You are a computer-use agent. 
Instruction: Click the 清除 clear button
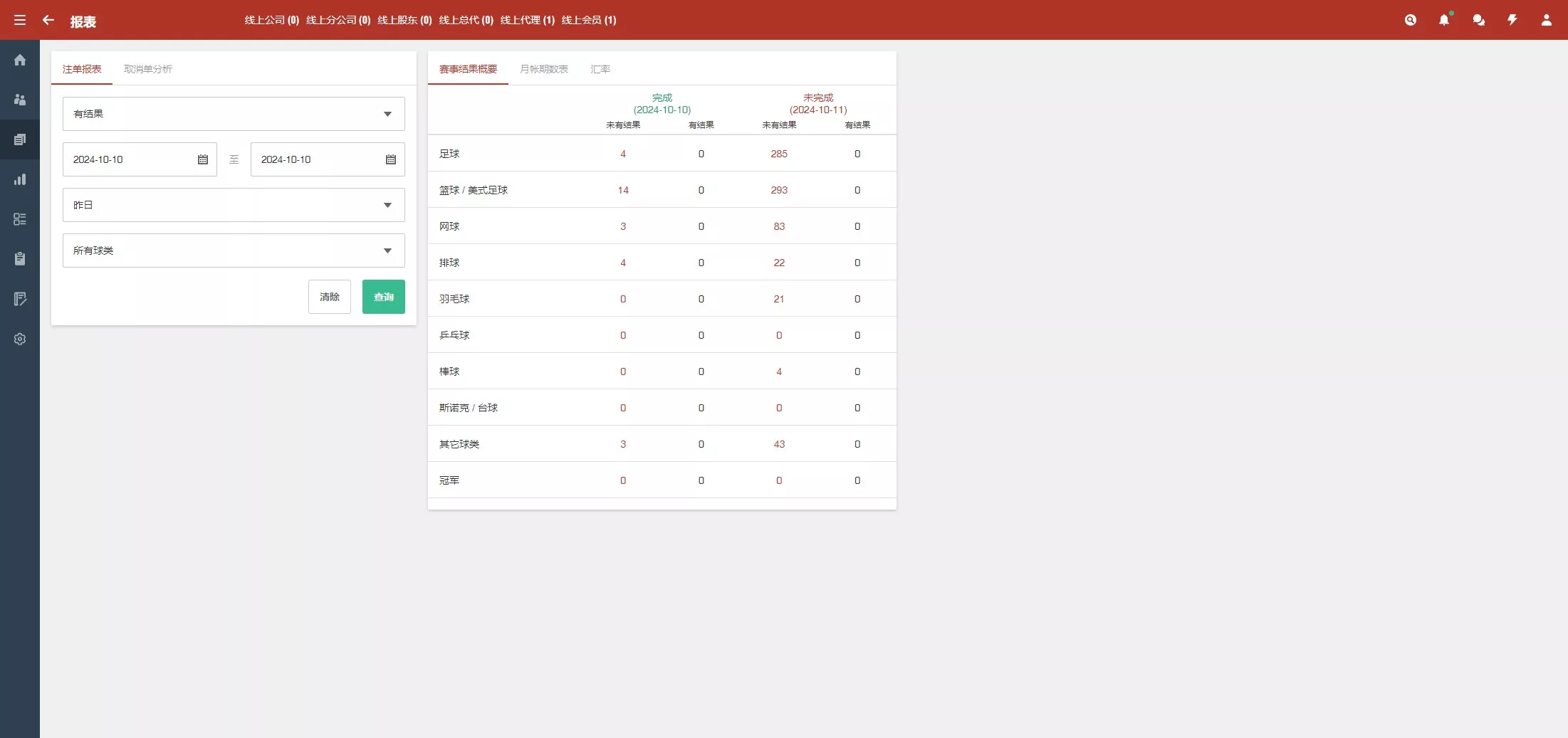[x=329, y=297]
